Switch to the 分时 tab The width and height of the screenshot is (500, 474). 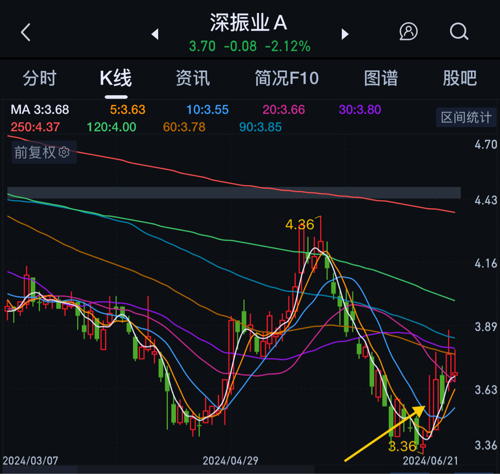pyautogui.click(x=40, y=78)
